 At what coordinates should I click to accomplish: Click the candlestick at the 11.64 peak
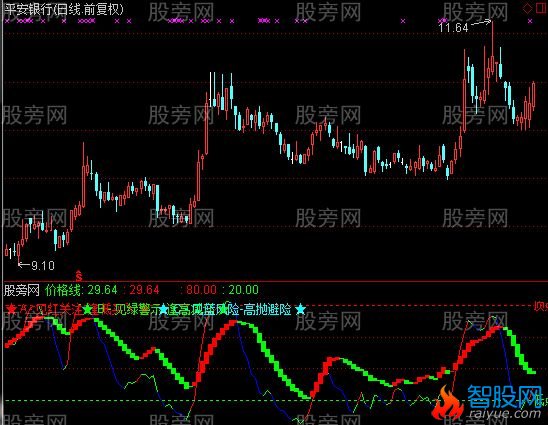(x=492, y=48)
